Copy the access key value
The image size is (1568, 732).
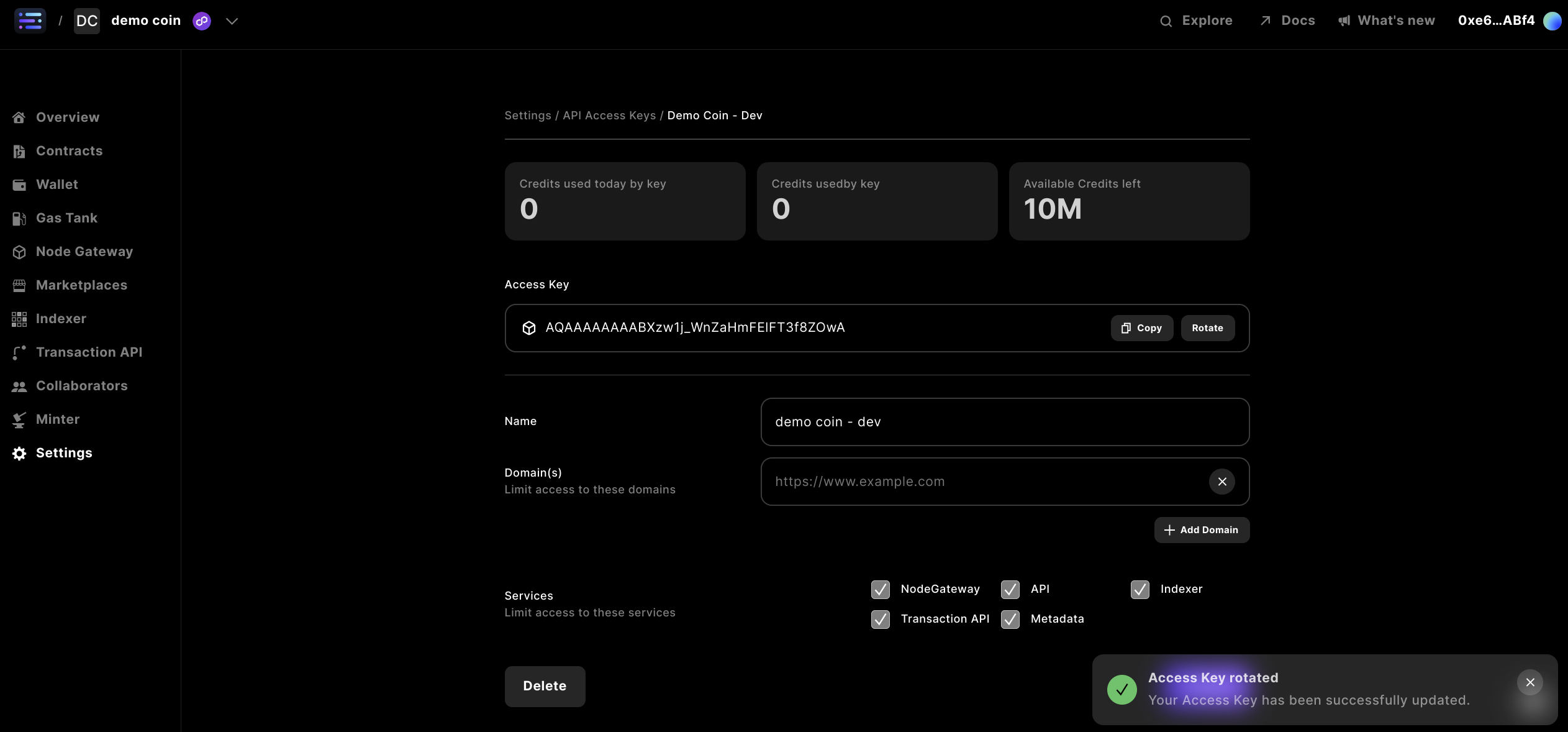tap(1141, 327)
